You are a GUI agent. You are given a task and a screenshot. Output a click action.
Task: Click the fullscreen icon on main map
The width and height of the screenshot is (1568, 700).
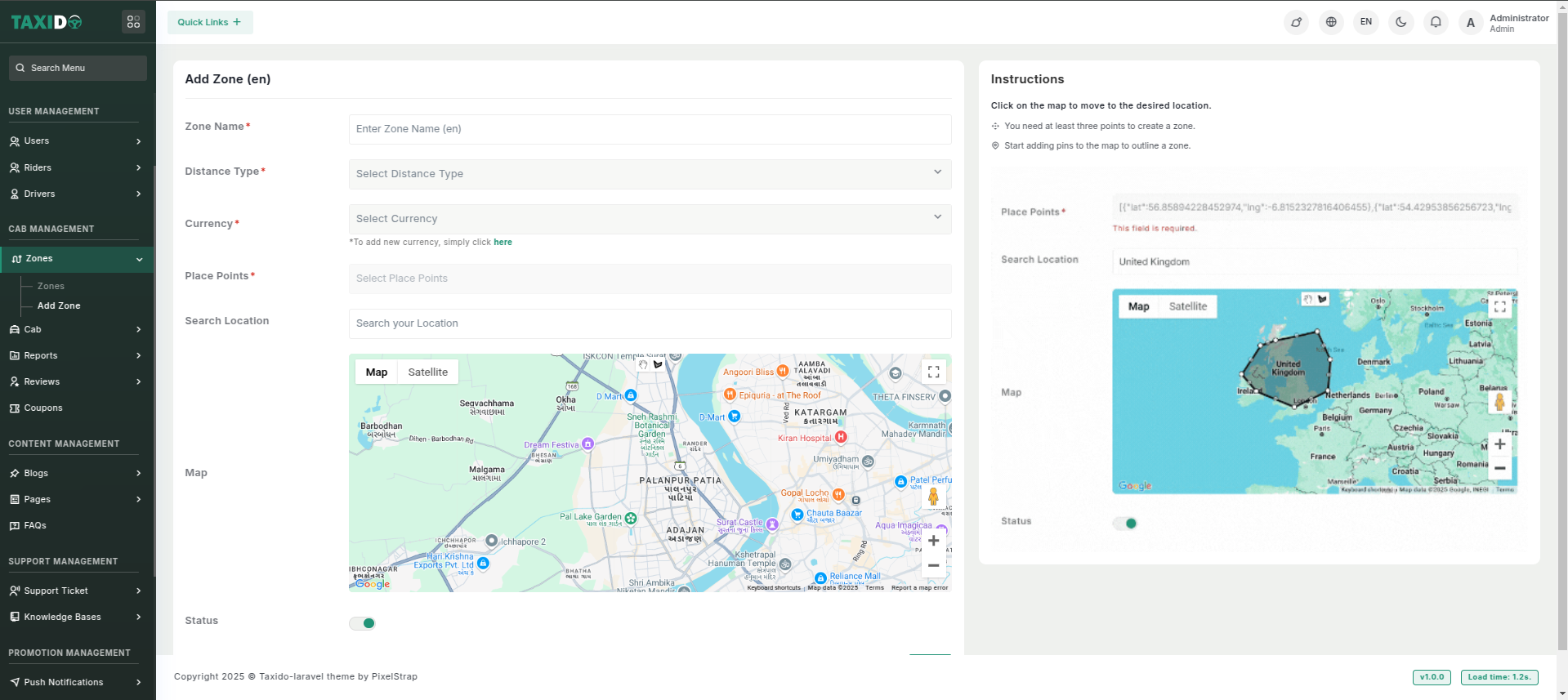point(933,372)
